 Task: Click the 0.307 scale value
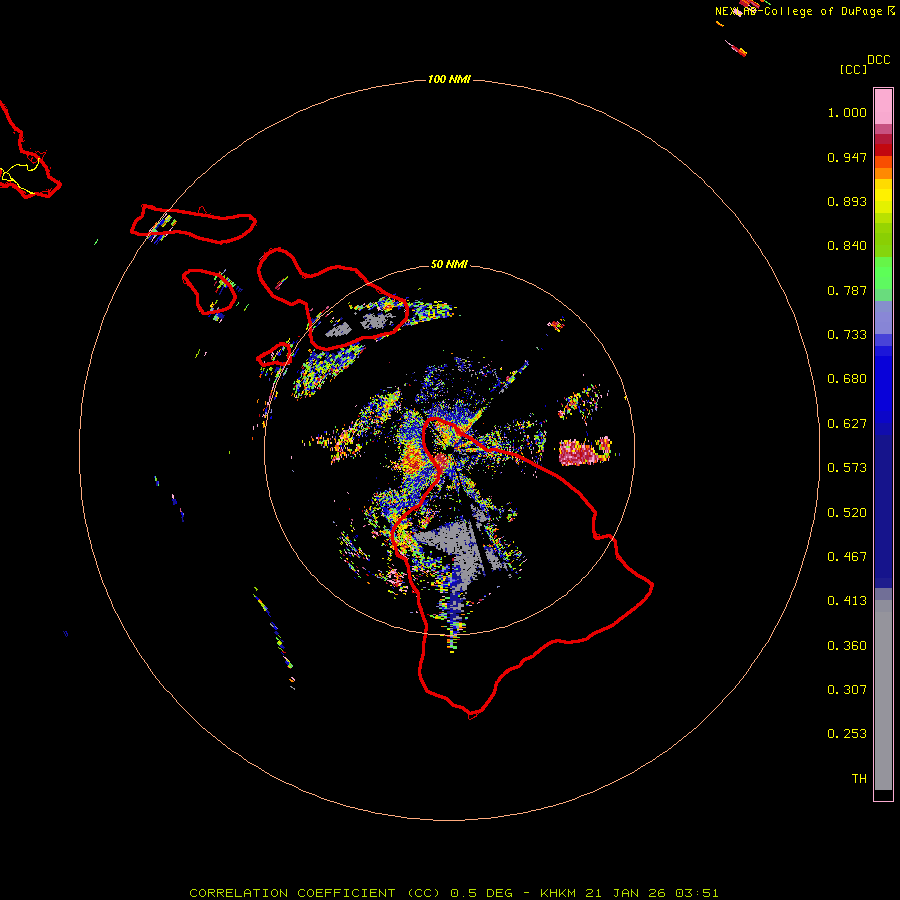coord(847,690)
